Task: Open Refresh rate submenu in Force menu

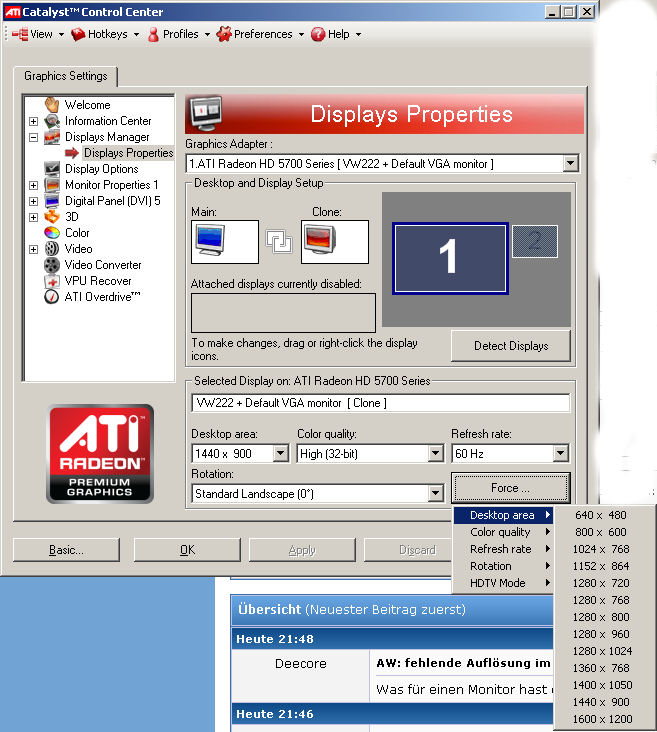Action: [x=503, y=549]
